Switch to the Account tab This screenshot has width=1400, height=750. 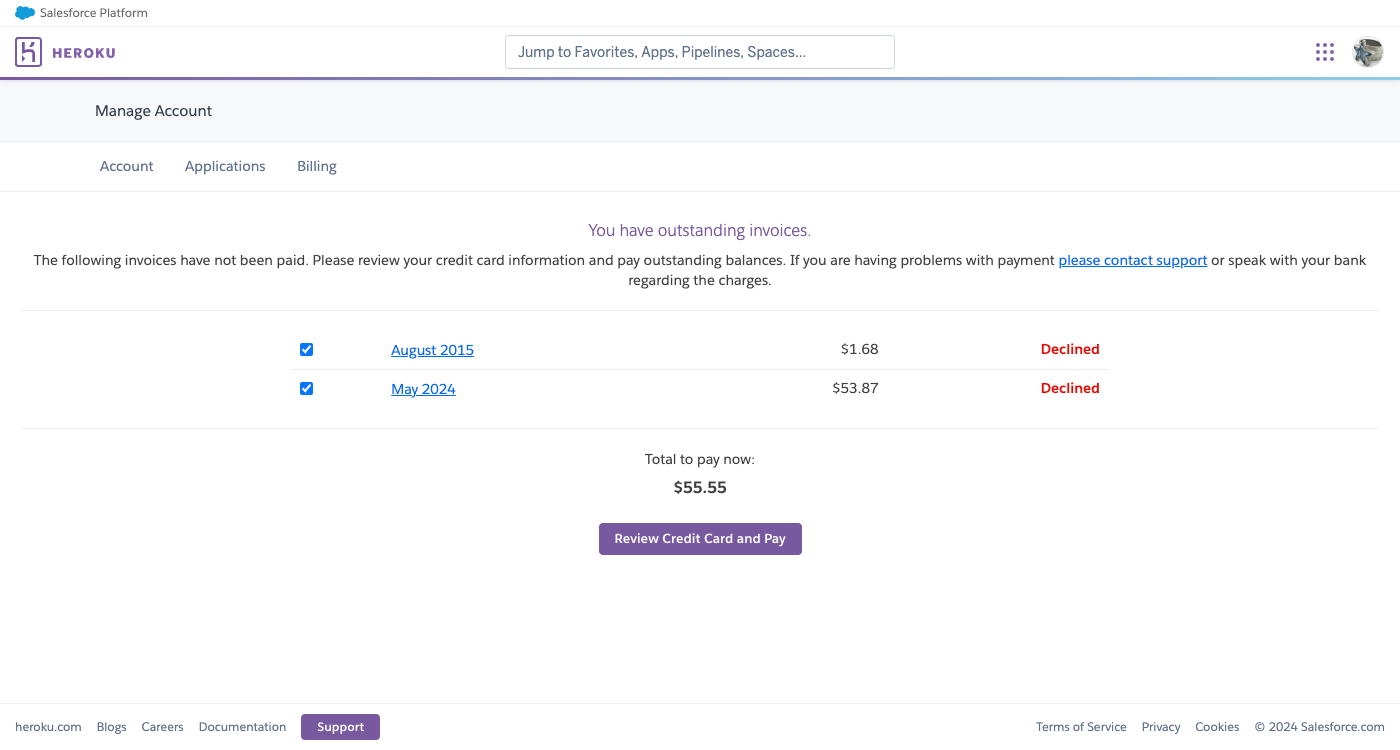(127, 166)
